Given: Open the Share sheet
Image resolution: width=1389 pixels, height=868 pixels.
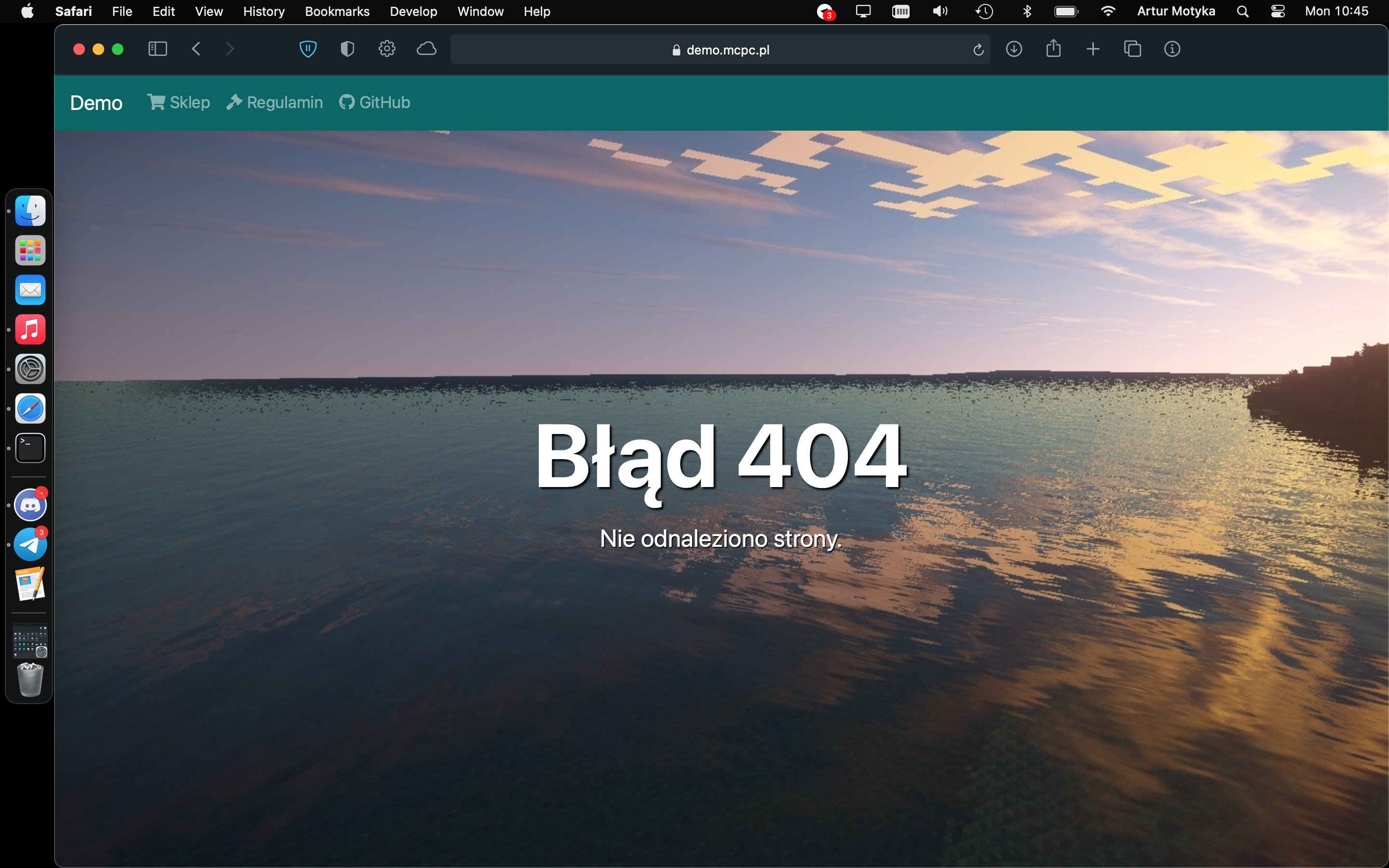Looking at the screenshot, I should point(1053,49).
